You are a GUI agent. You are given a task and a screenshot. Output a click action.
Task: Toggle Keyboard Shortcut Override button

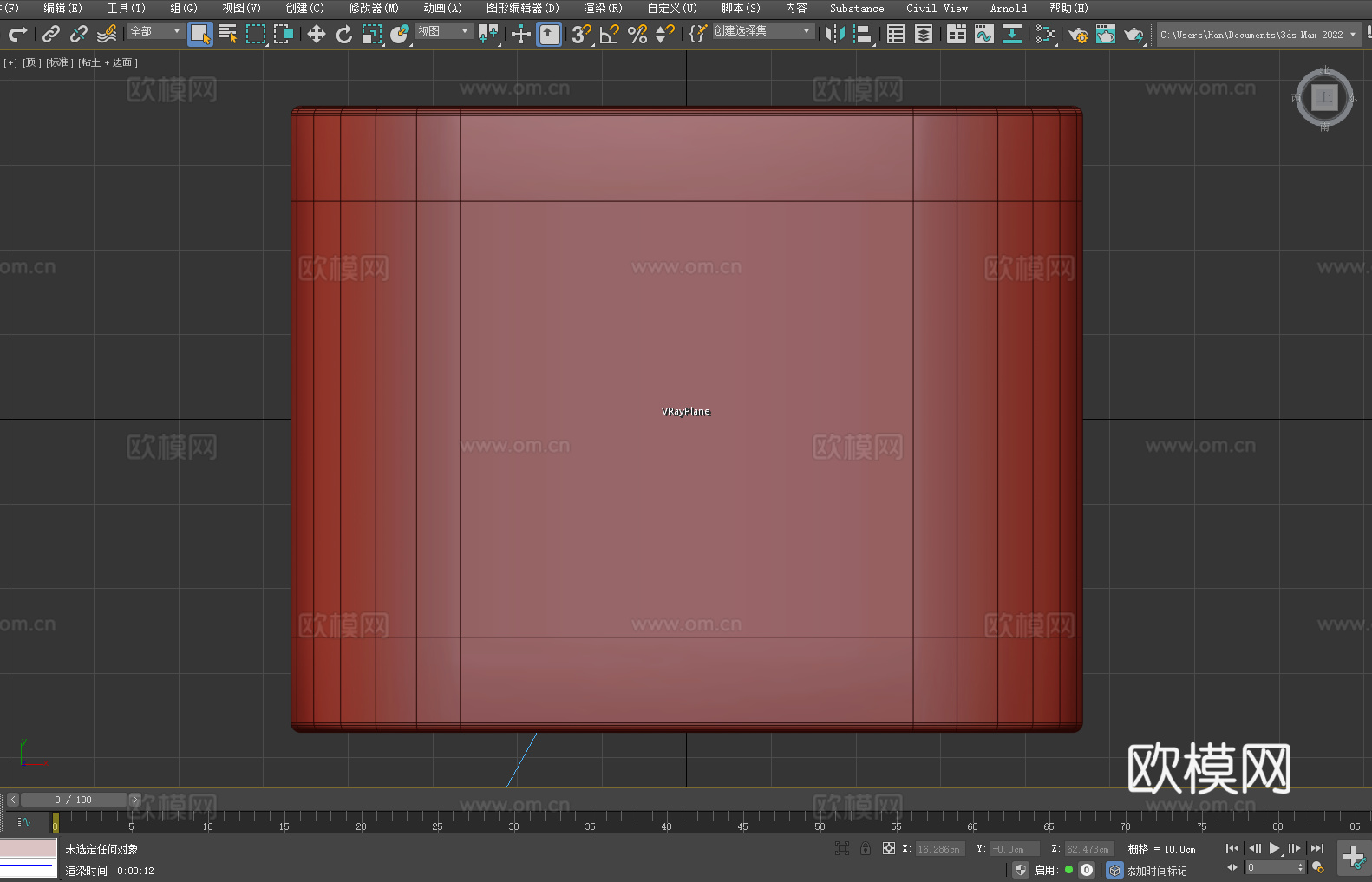click(549, 34)
